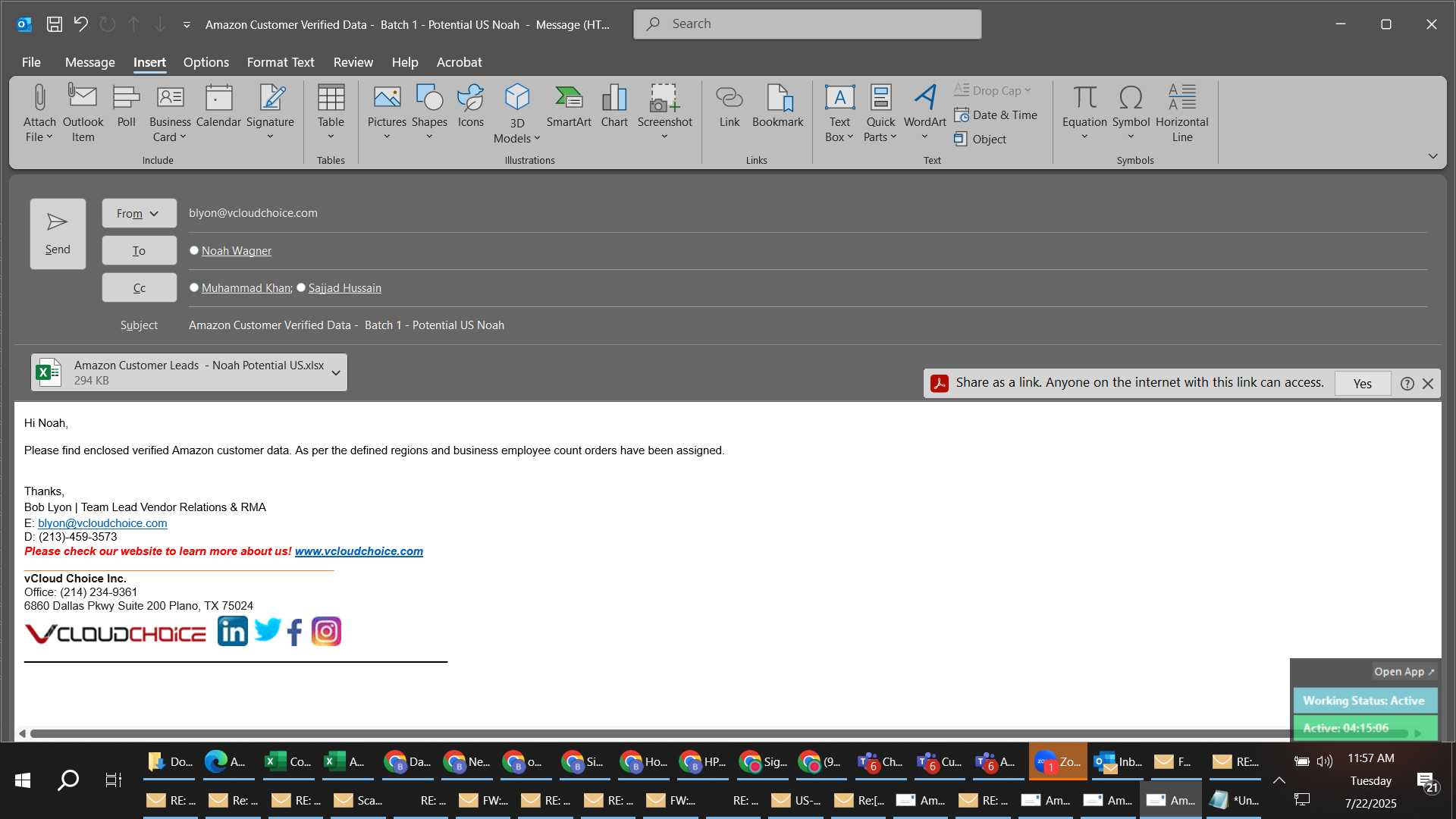Image resolution: width=1456 pixels, height=819 pixels.
Task: Click the Open App button
Action: (x=1404, y=672)
